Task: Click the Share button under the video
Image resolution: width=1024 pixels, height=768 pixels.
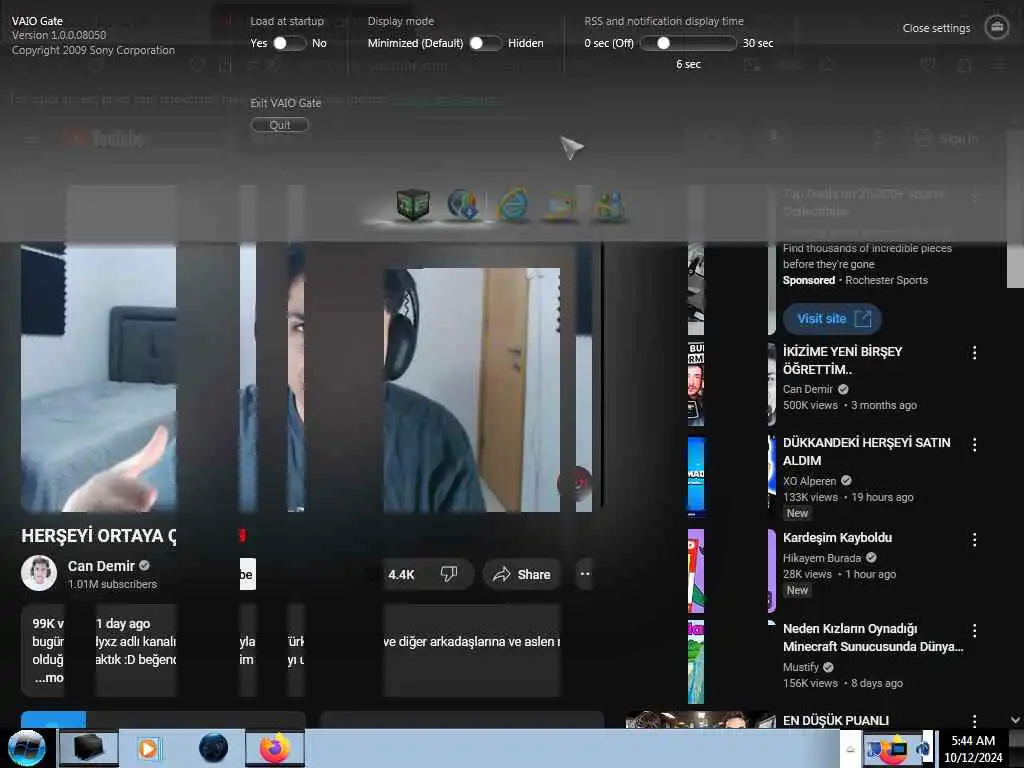Action: (x=521, y=574)
